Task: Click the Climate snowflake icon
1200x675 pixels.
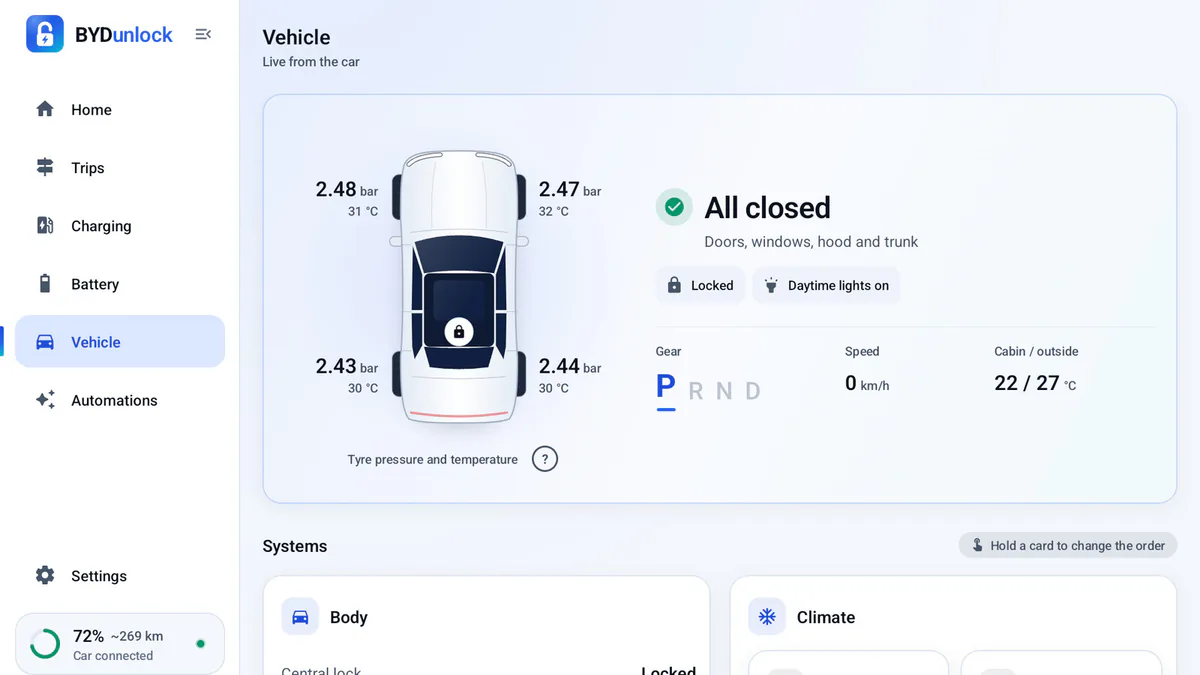Action: tap(767, 617)
